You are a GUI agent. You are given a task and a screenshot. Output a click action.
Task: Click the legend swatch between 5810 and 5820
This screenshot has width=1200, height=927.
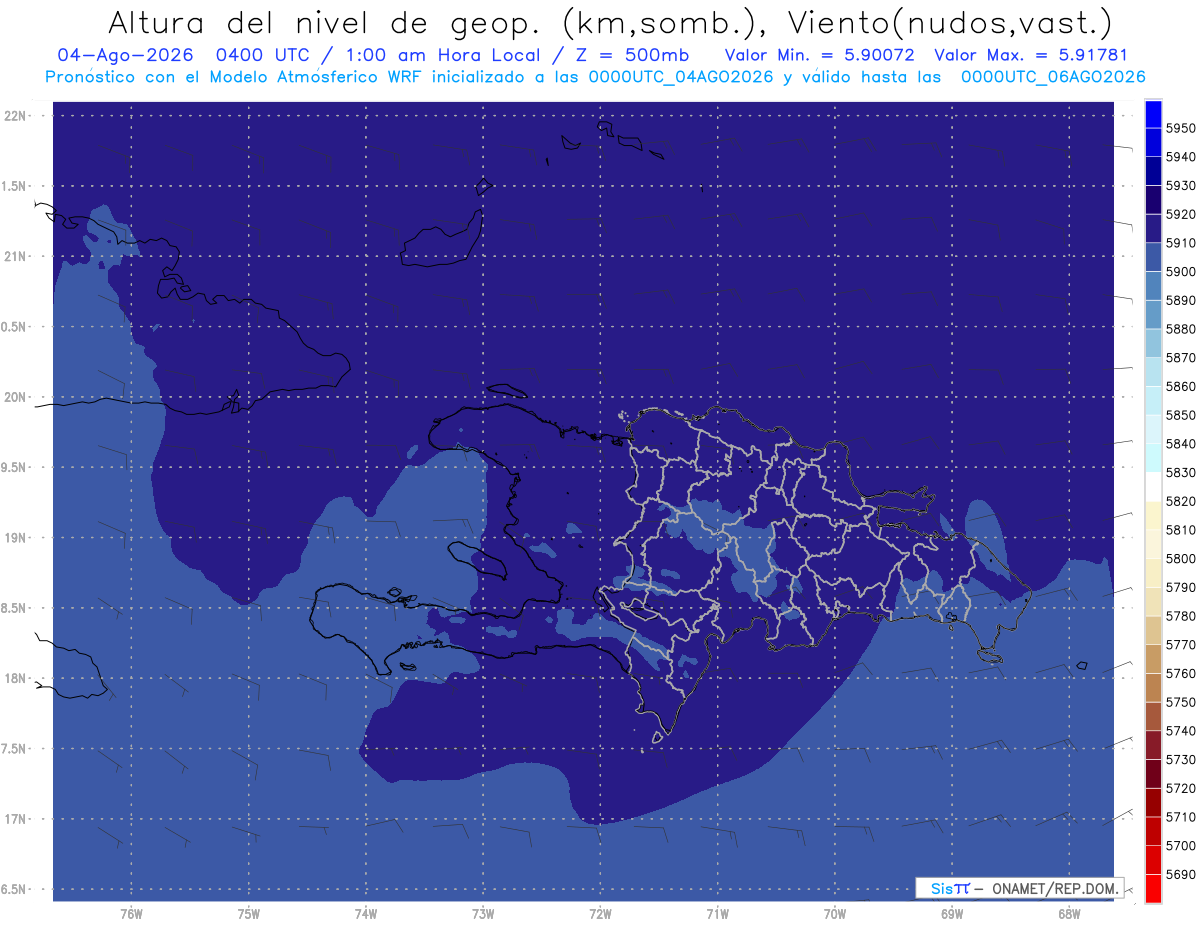point(1153,516)
